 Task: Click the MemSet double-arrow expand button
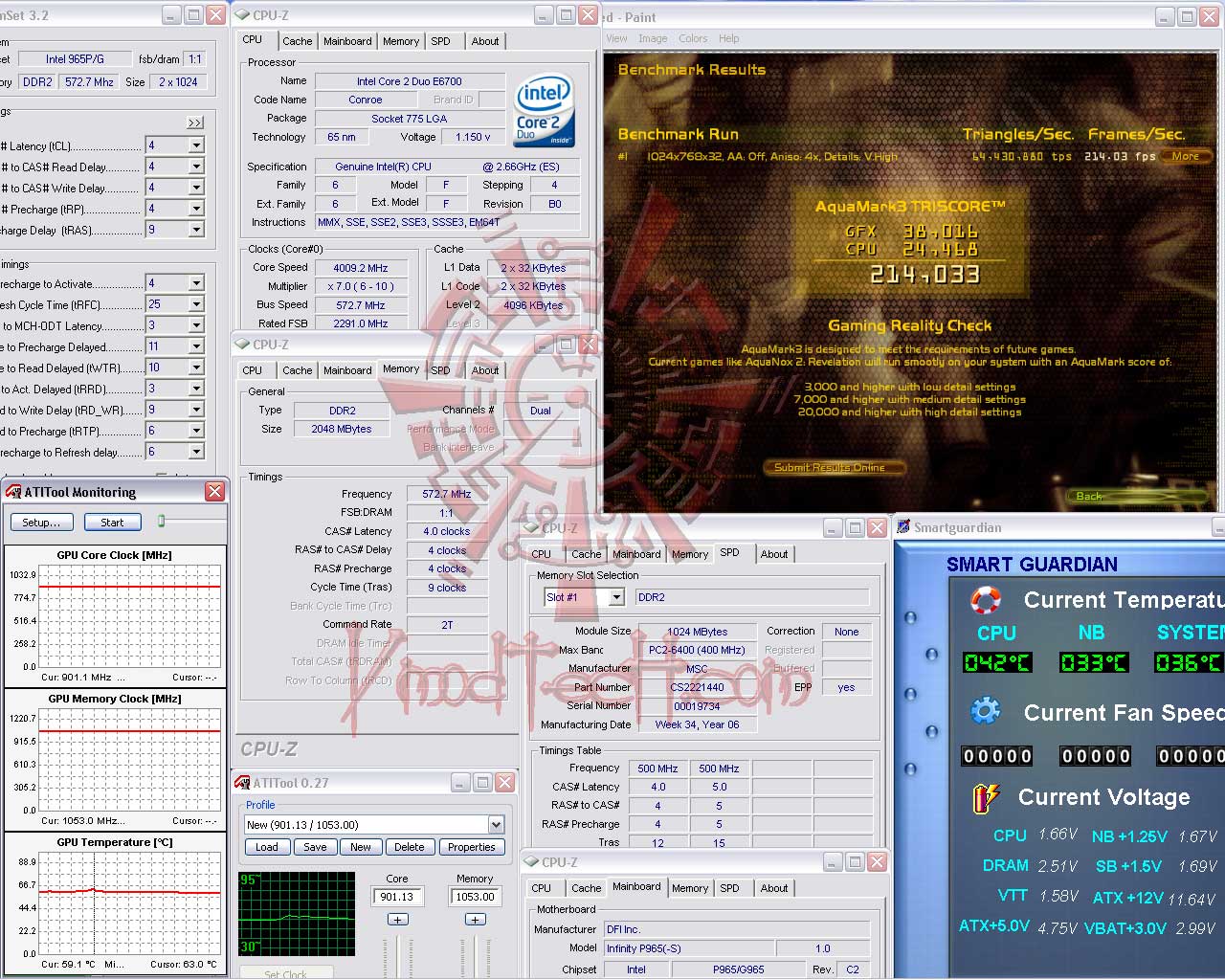(x=195, y=122)
